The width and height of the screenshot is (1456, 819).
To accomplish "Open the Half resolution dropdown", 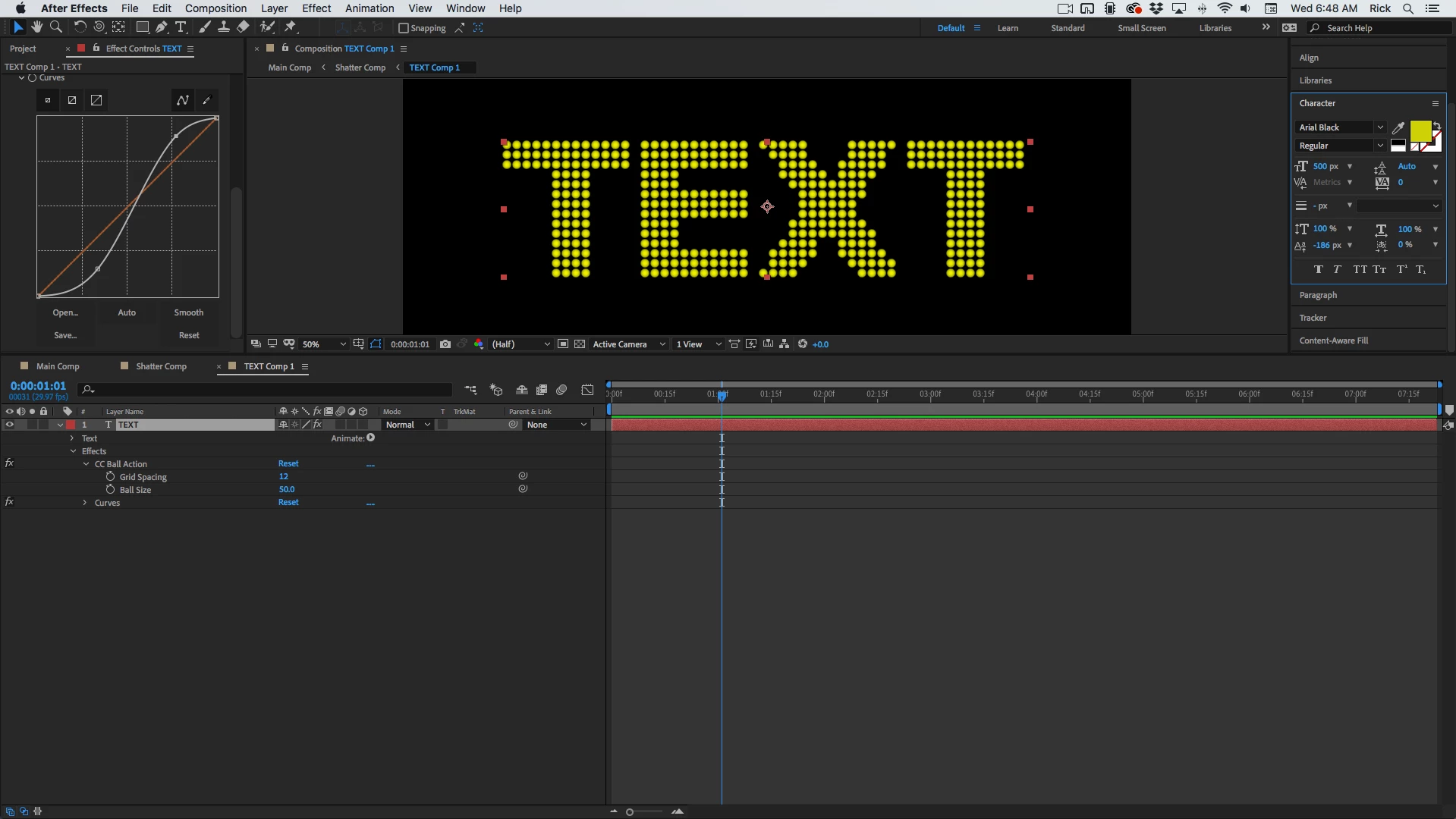I will 521,344.
